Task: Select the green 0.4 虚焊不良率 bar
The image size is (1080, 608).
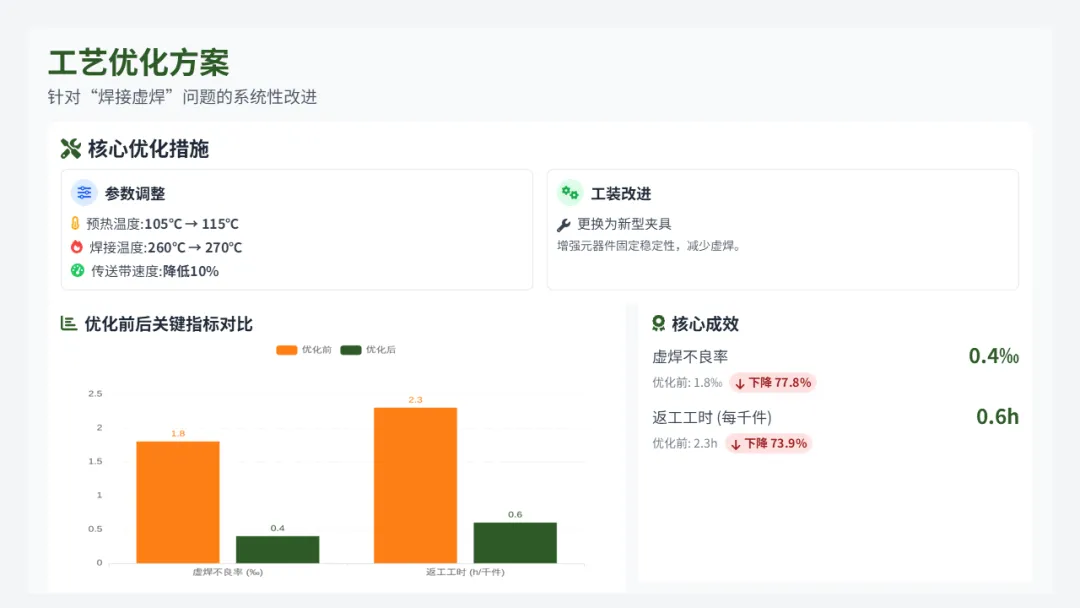Action: [278, 549]
